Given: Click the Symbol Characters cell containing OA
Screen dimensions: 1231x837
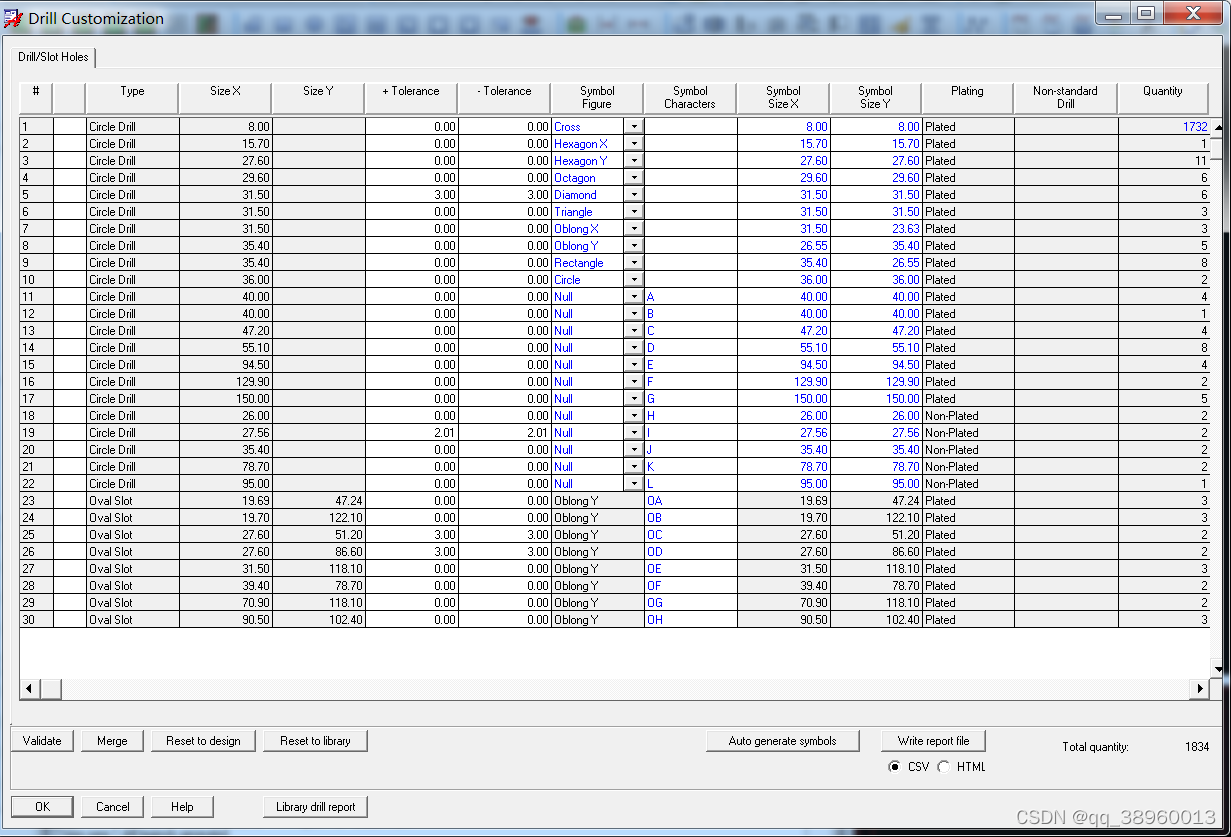Looking at the screenshot, I should [x=690, y=501].
